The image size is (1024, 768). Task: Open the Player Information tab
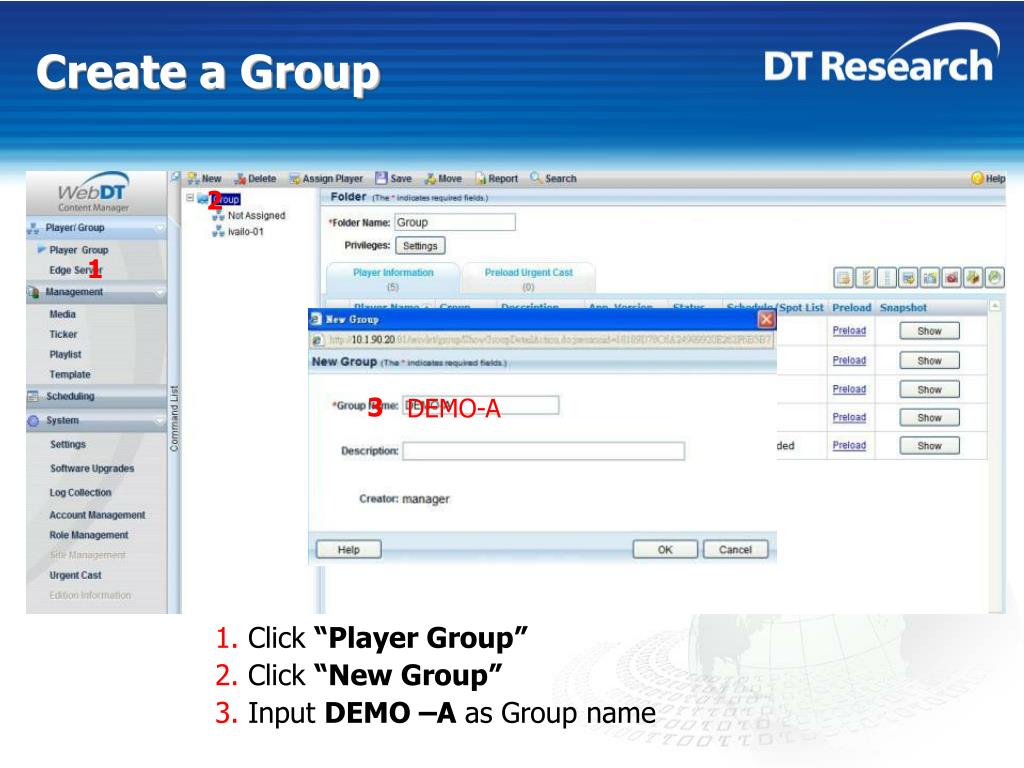pyautogui.click(x=393, y=279)
